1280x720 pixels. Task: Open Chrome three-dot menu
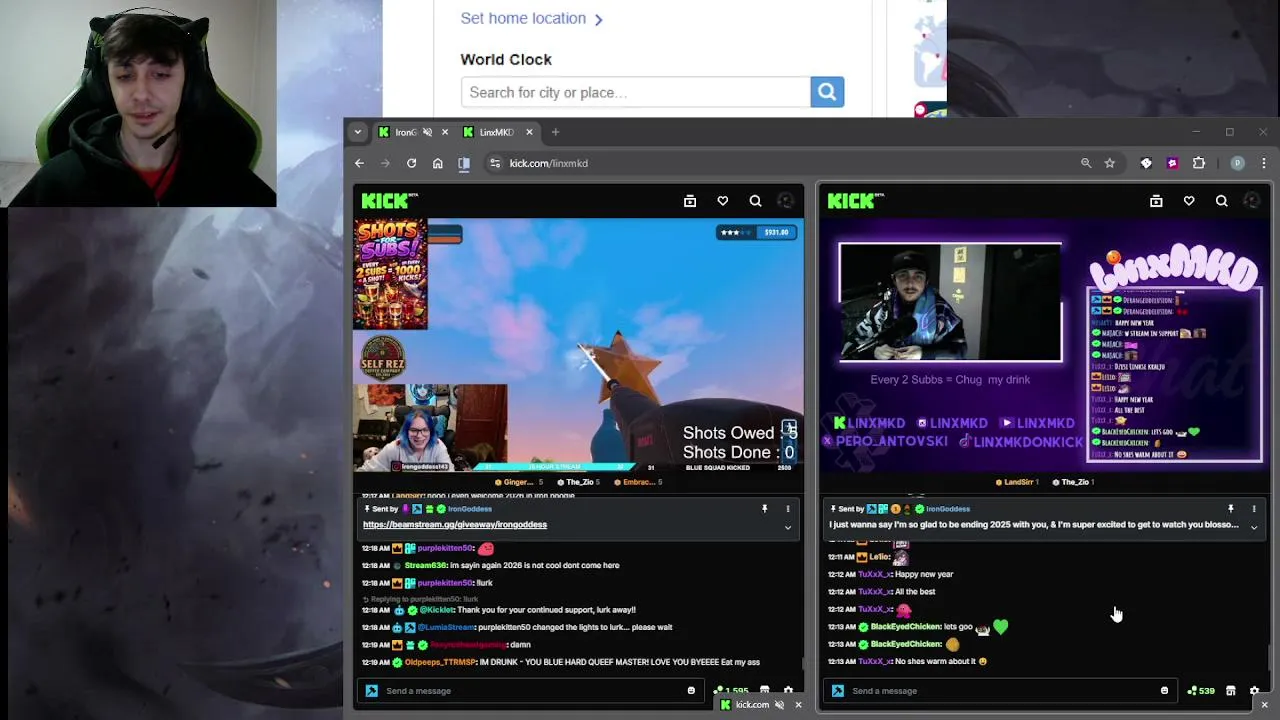pos(1263,163)
